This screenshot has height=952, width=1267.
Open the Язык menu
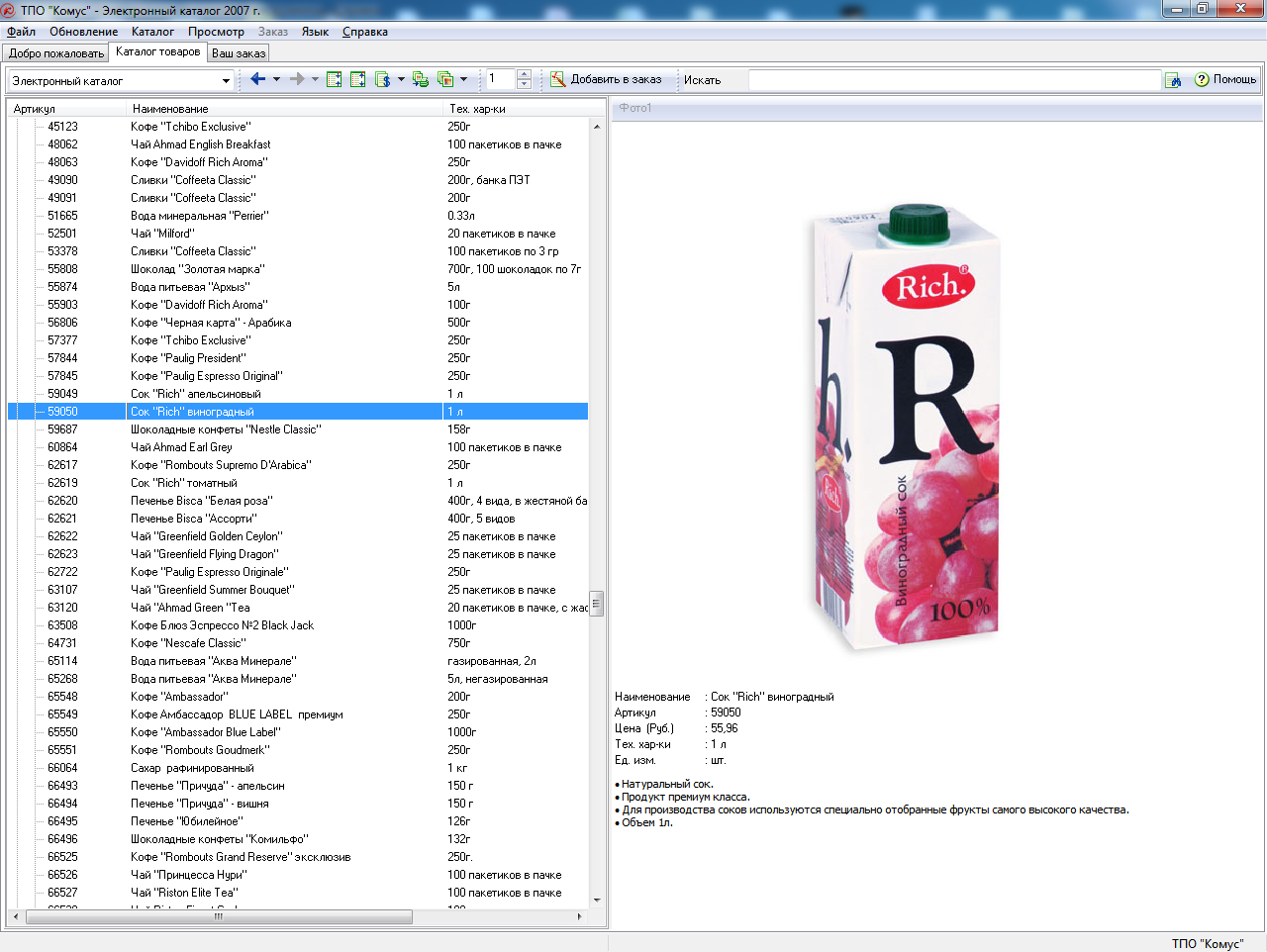315,32
